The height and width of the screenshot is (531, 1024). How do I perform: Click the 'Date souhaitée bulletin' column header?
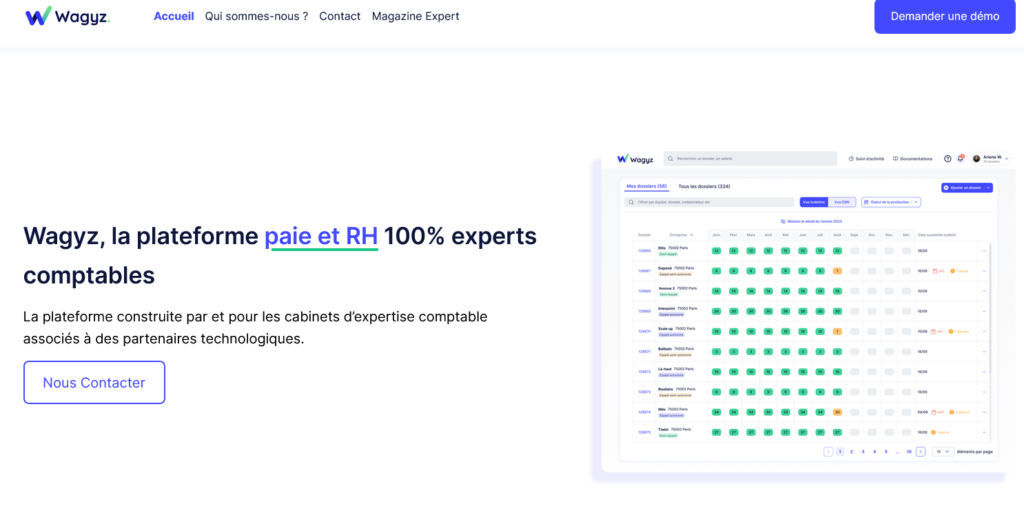click(x=937, y=235)
